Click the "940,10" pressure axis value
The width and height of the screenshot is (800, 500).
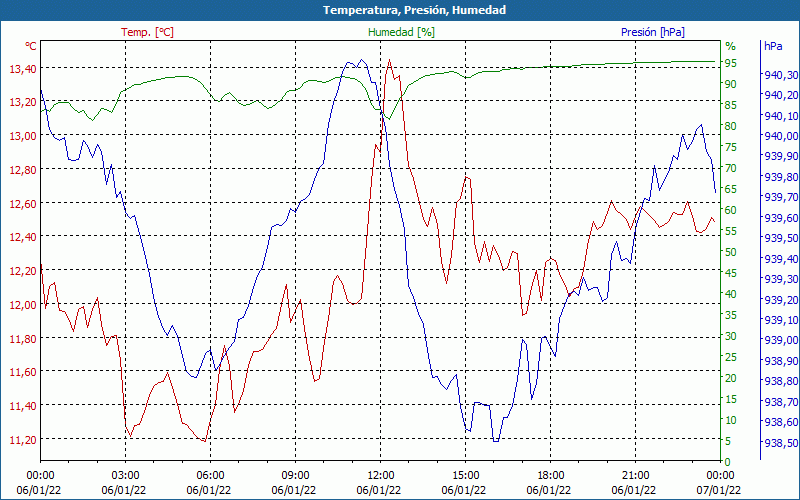pos(781,116)
